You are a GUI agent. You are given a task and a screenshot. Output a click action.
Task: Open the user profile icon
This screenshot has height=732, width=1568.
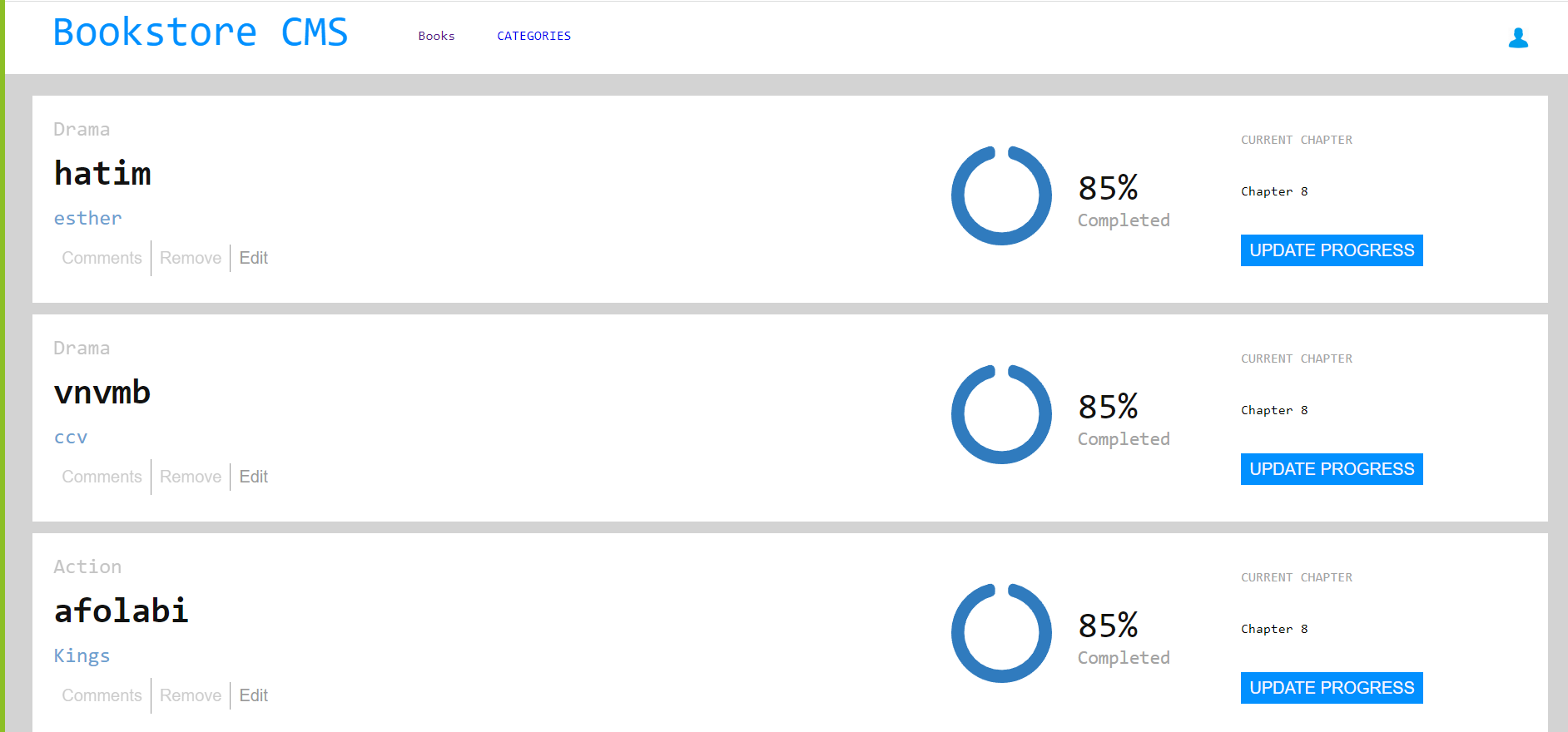(1518, 37)
